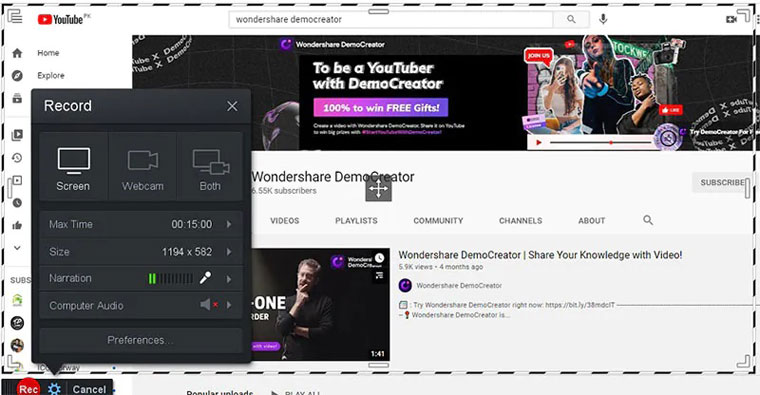This screenshot has width=760, height=395.
Task: Click the Narration audio level meter
Action: [171, 279]
